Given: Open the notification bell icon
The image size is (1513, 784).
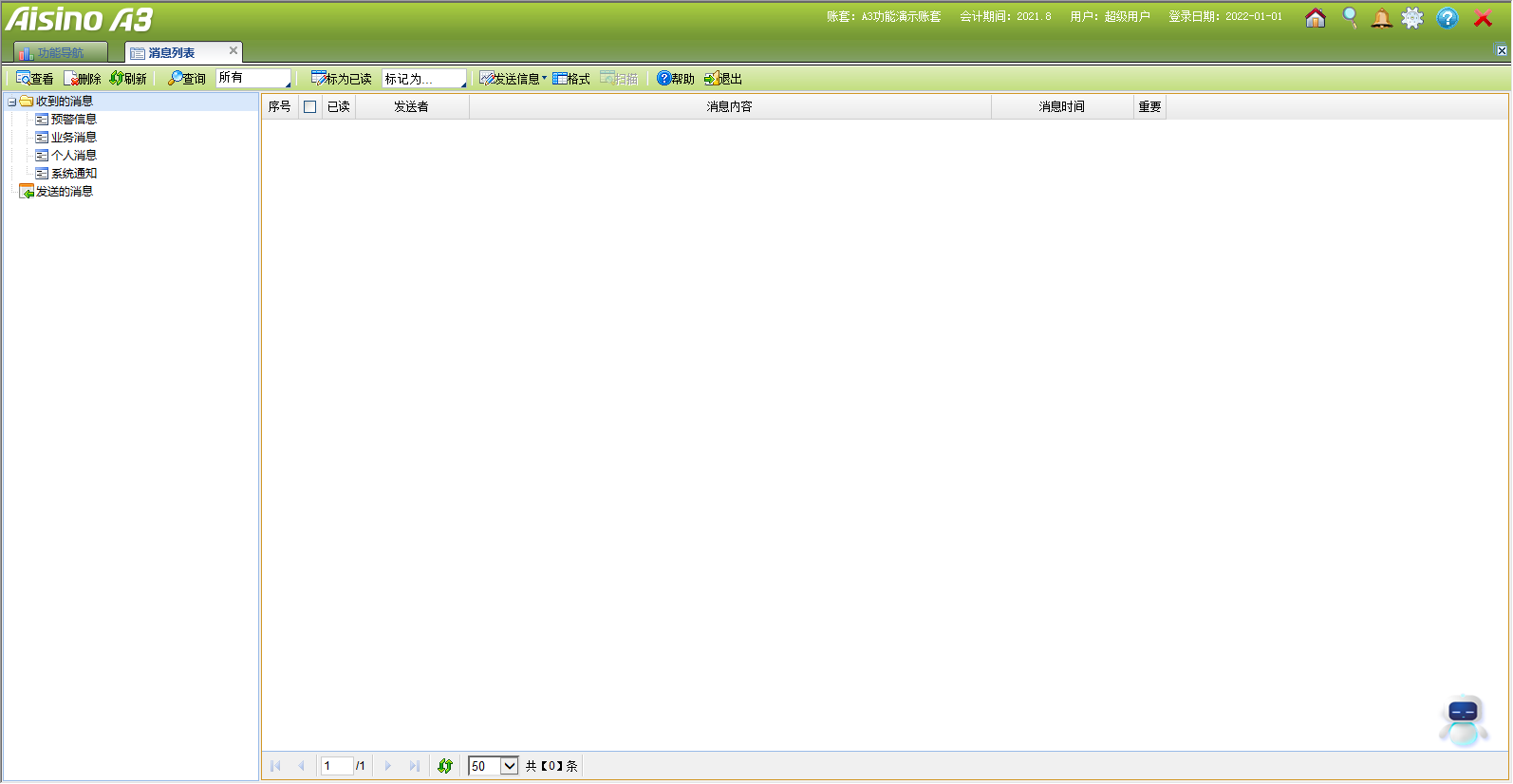Looking at the screenshot, I should (1381, 18).
